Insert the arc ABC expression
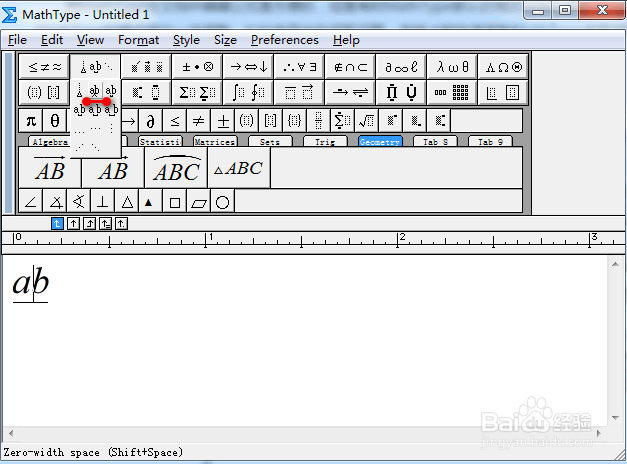This screenshot has width=627, height=464. (x=176, y=168)
